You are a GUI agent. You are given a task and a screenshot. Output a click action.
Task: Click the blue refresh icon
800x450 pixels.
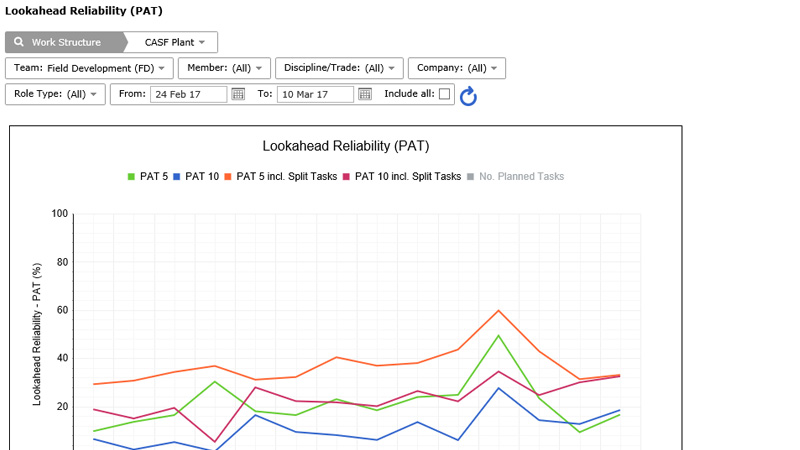point(468,96)
